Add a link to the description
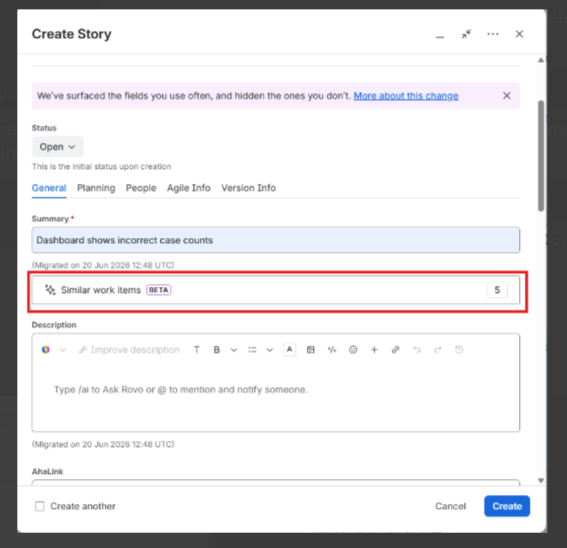 point(395,350)
